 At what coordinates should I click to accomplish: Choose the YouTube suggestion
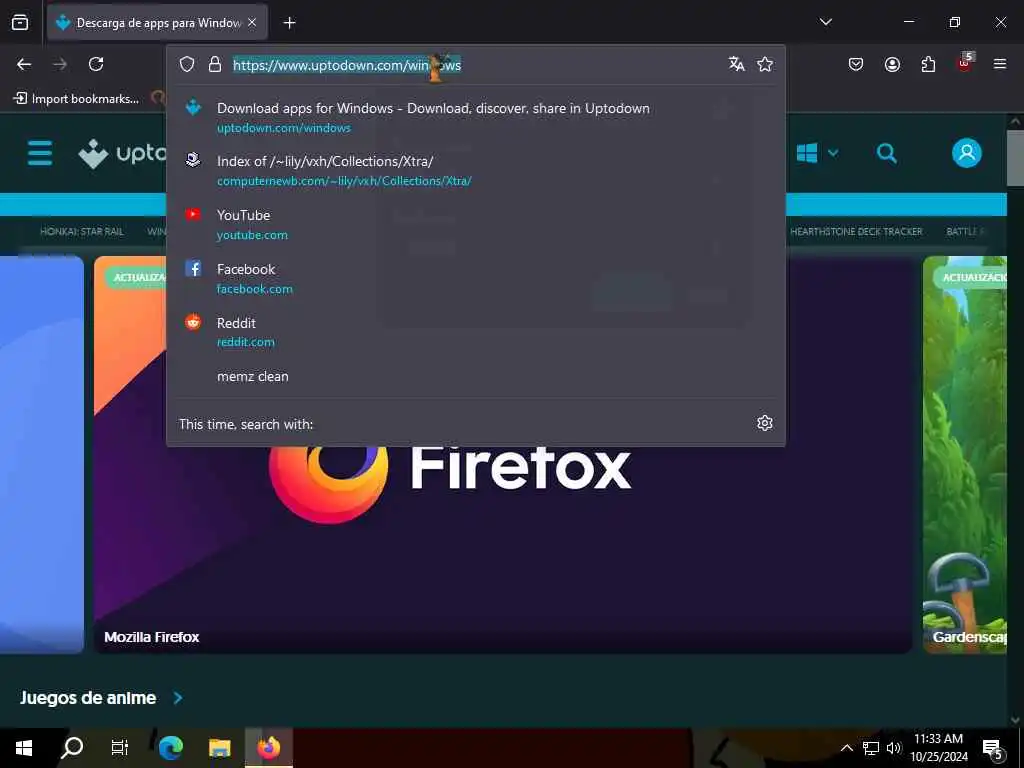pyautogui.click(x=475, y=225)
